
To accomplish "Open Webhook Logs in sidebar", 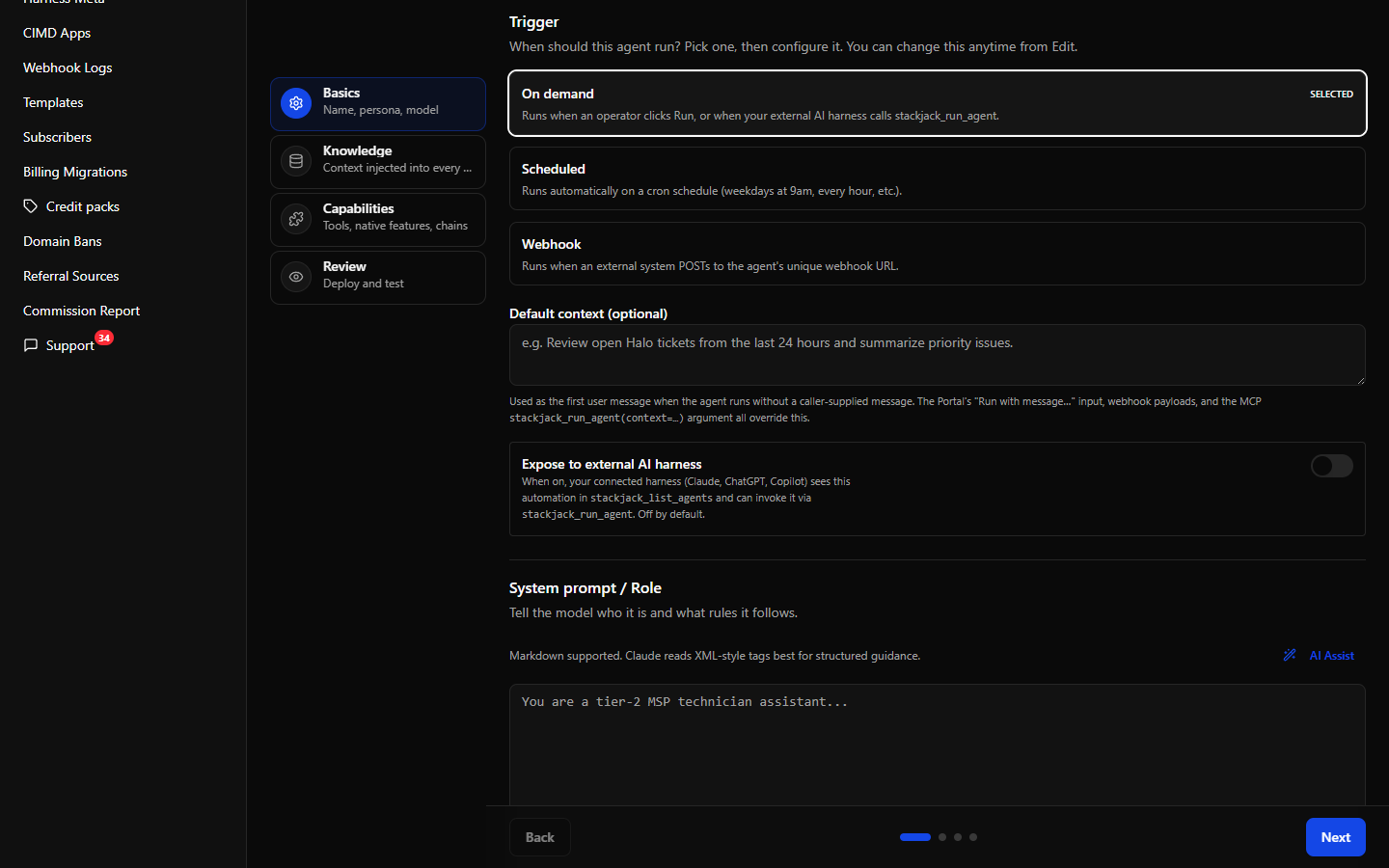I will point(68,68).
